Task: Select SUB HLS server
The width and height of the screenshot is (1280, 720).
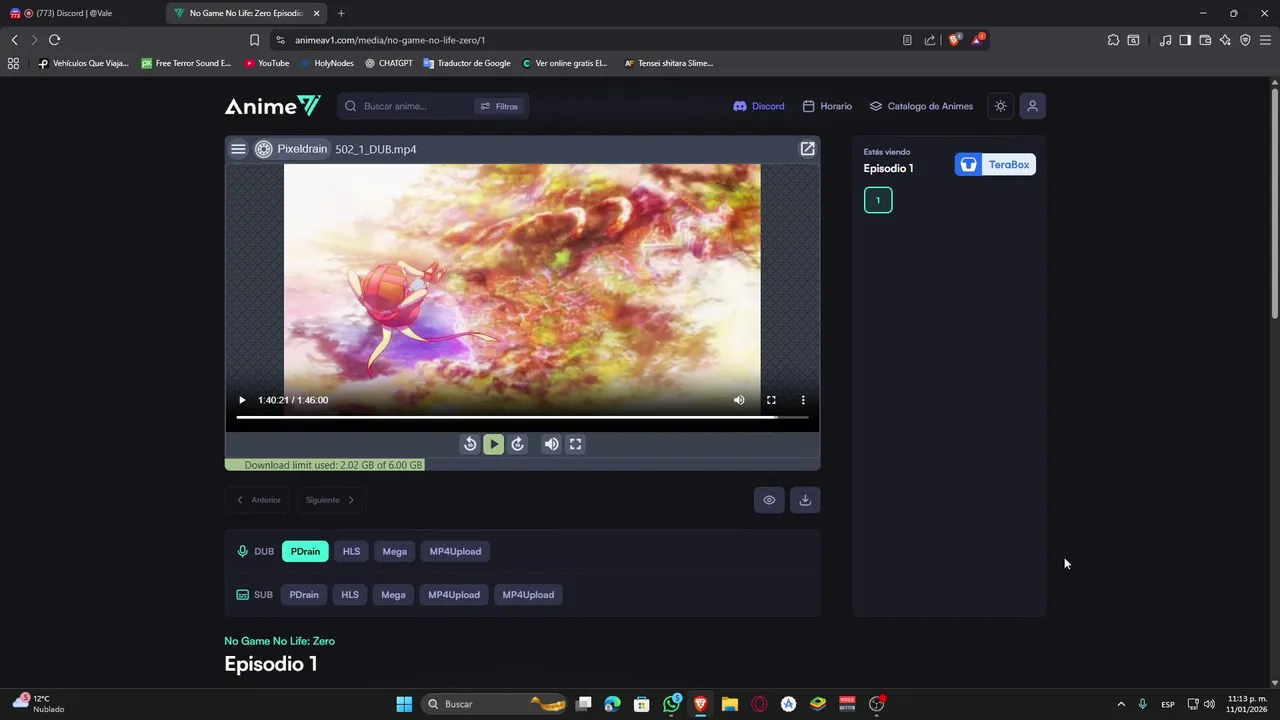Action: pos(350,594)
